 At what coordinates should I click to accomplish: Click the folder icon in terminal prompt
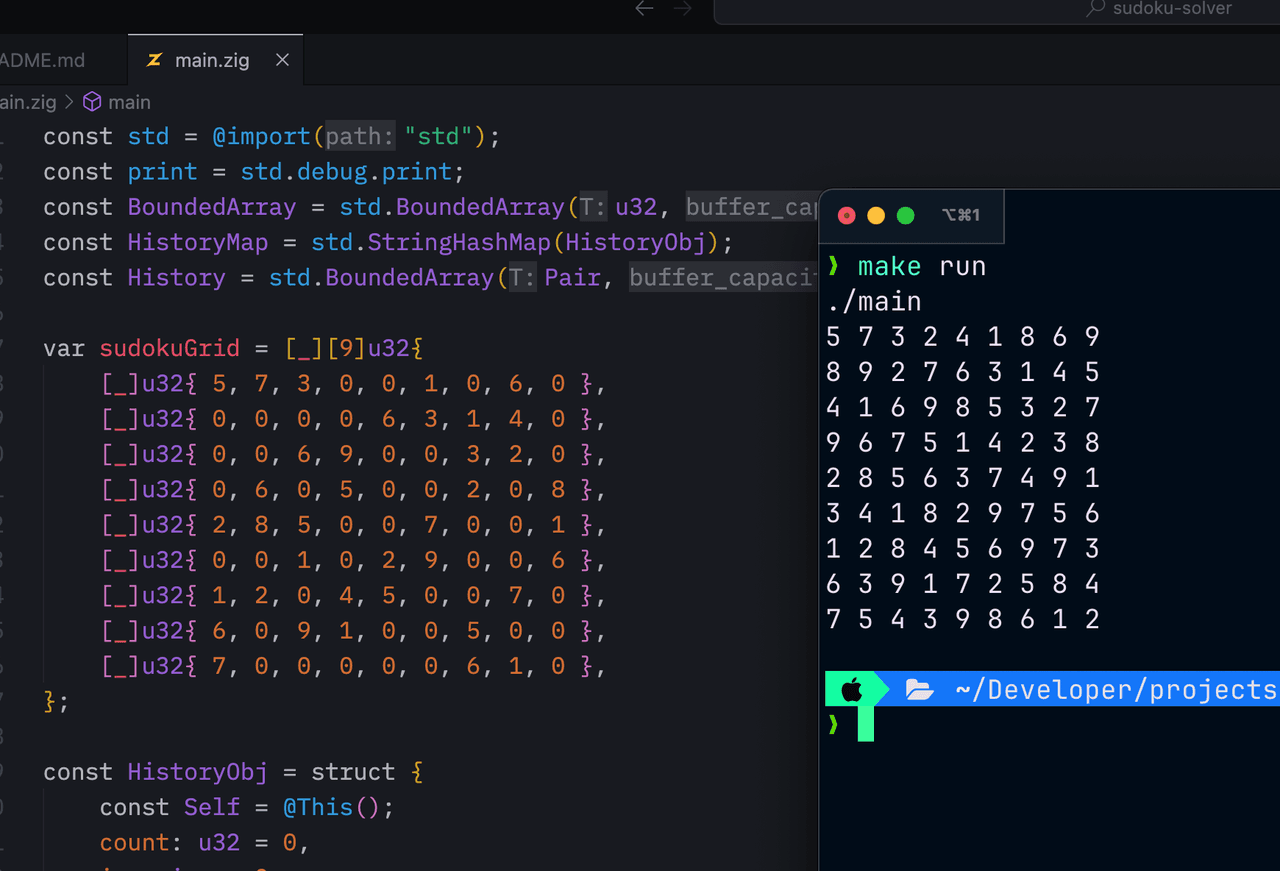point(919,689)
